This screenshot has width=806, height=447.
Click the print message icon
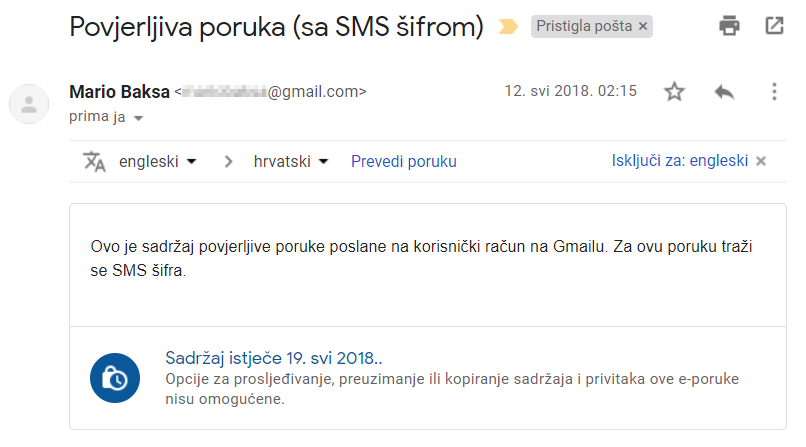coord(729,26)
